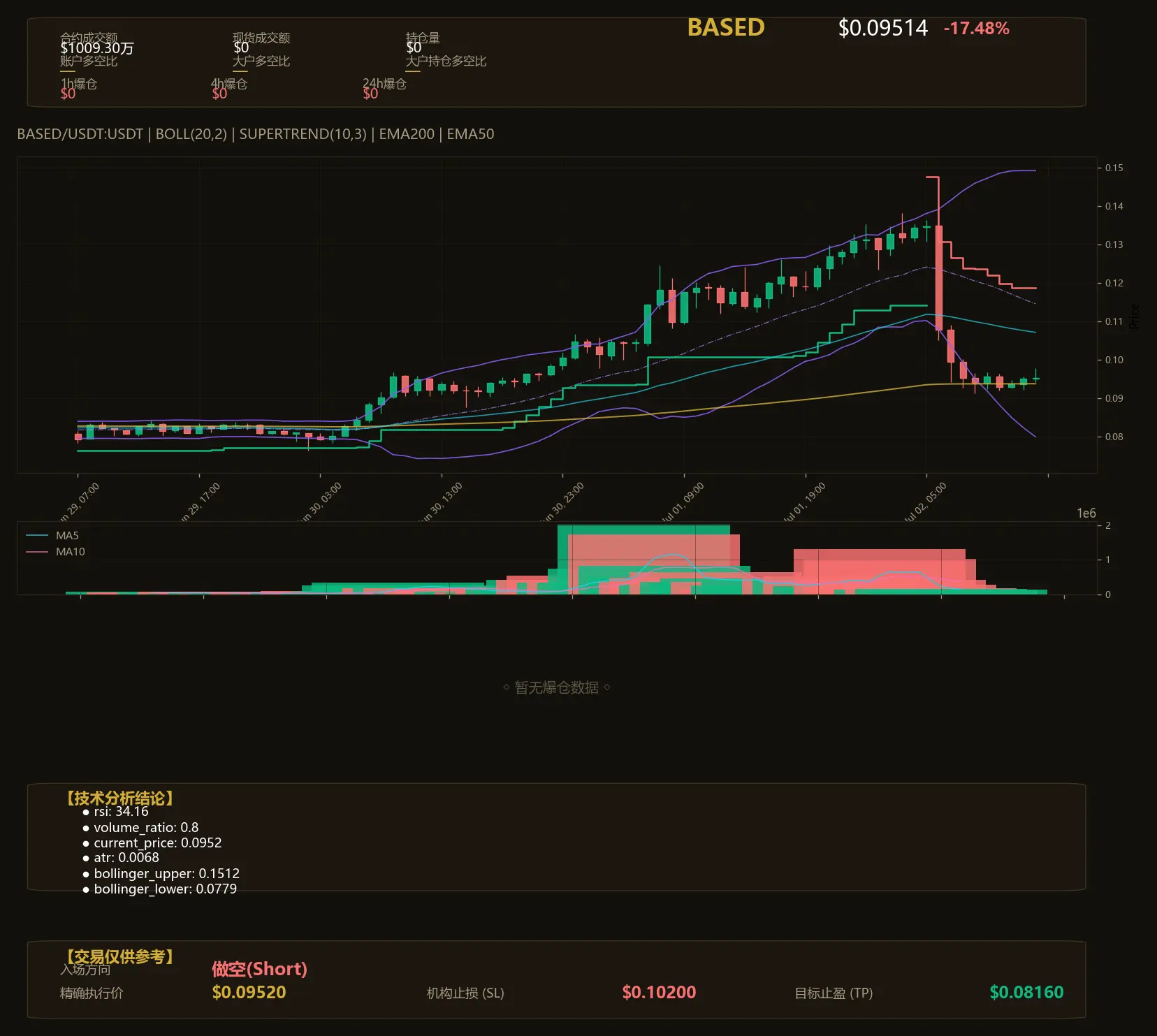The height and width of the screenshot is (1036, 1157).
Task: Select the 账户多空比 label
Action: (x=89, y=61)
